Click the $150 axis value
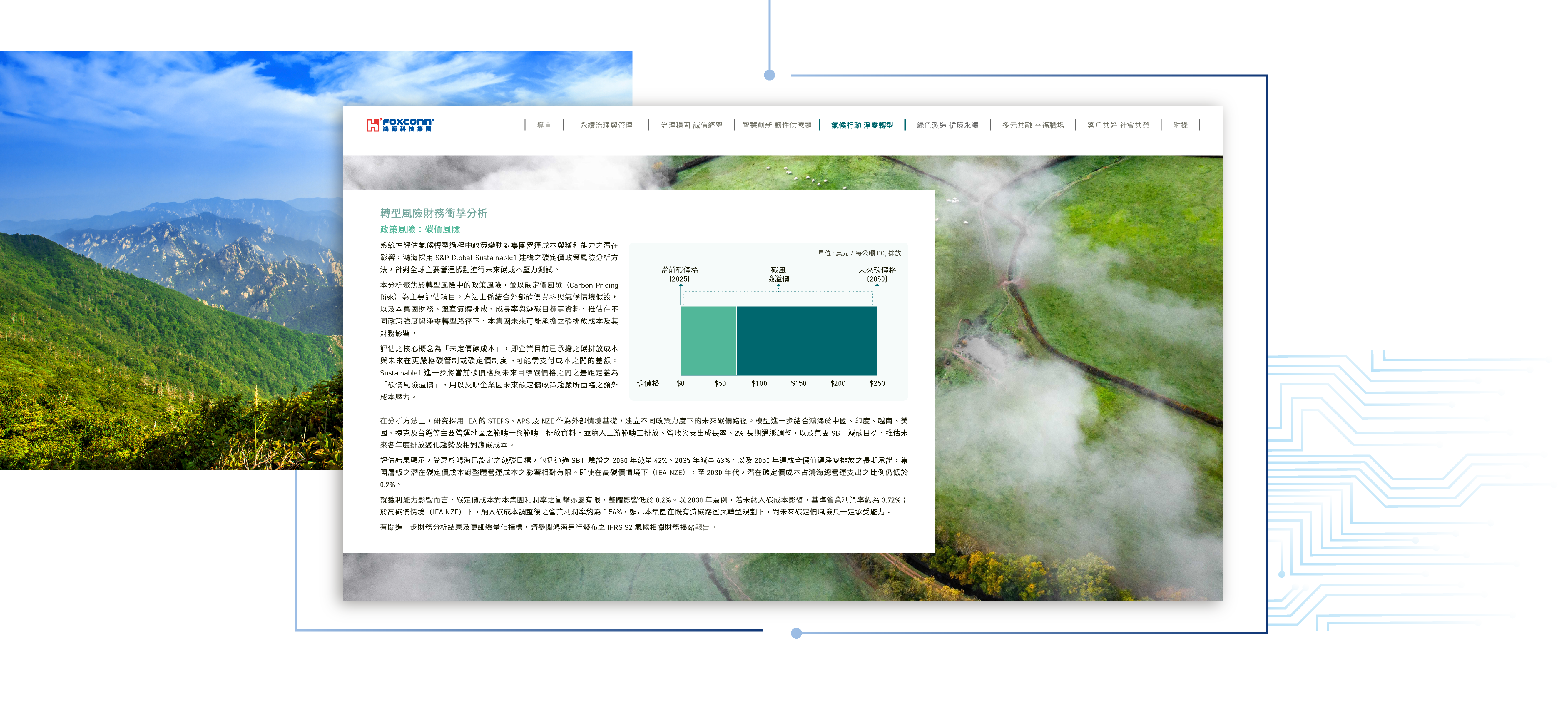Viewport: 1568px width, 707px height. click(x=798, y=384)
